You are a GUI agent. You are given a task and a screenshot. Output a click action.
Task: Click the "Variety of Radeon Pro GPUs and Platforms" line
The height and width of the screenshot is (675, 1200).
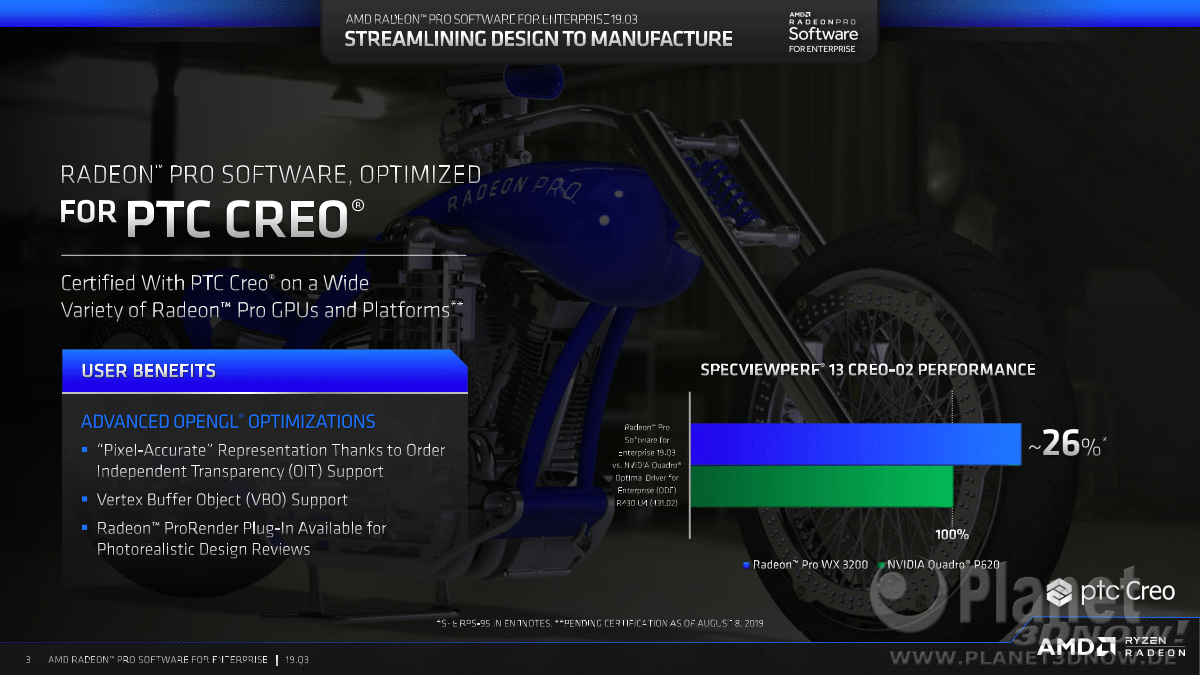(262, 310)
